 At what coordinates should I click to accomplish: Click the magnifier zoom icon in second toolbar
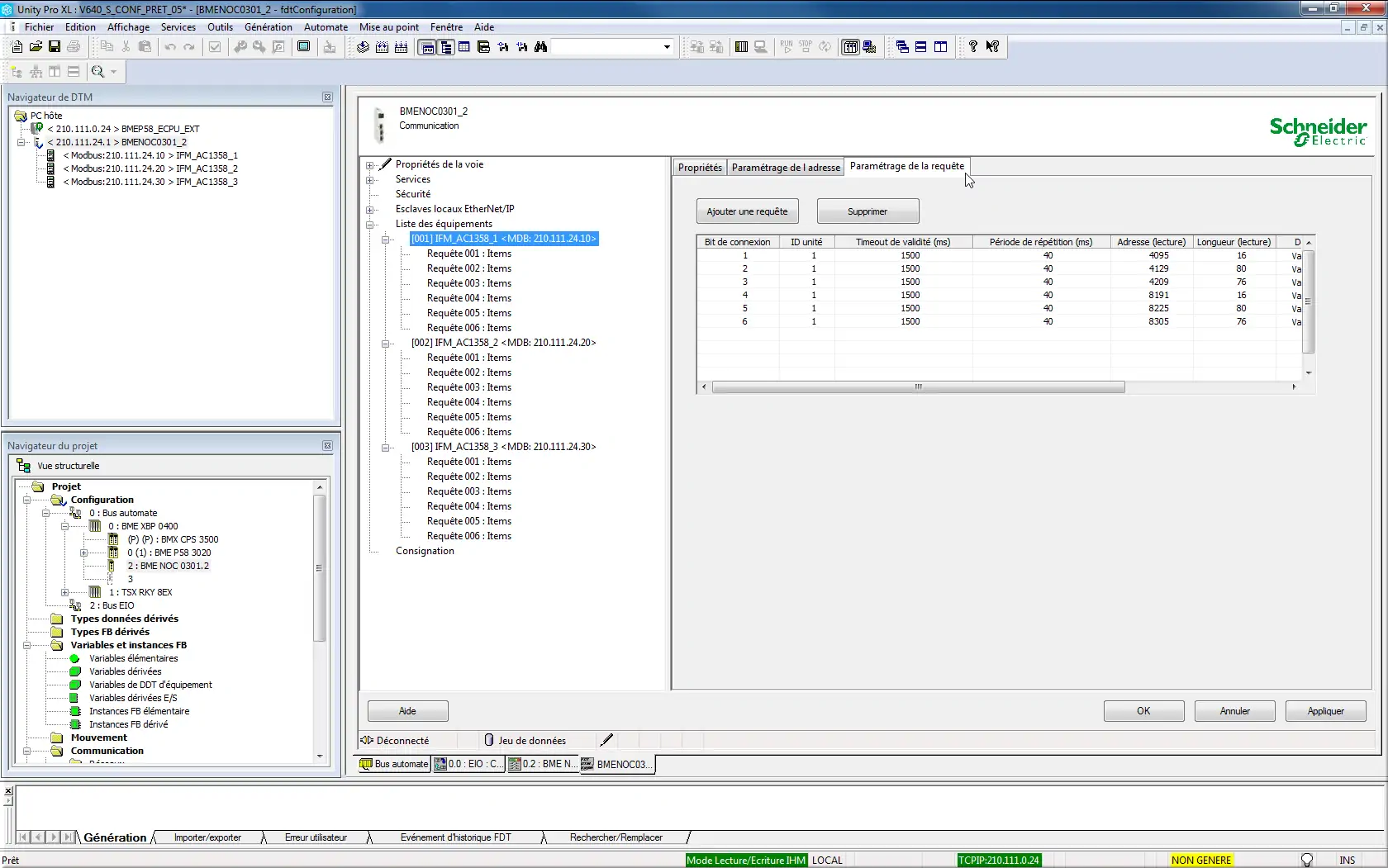pos(98,72)
